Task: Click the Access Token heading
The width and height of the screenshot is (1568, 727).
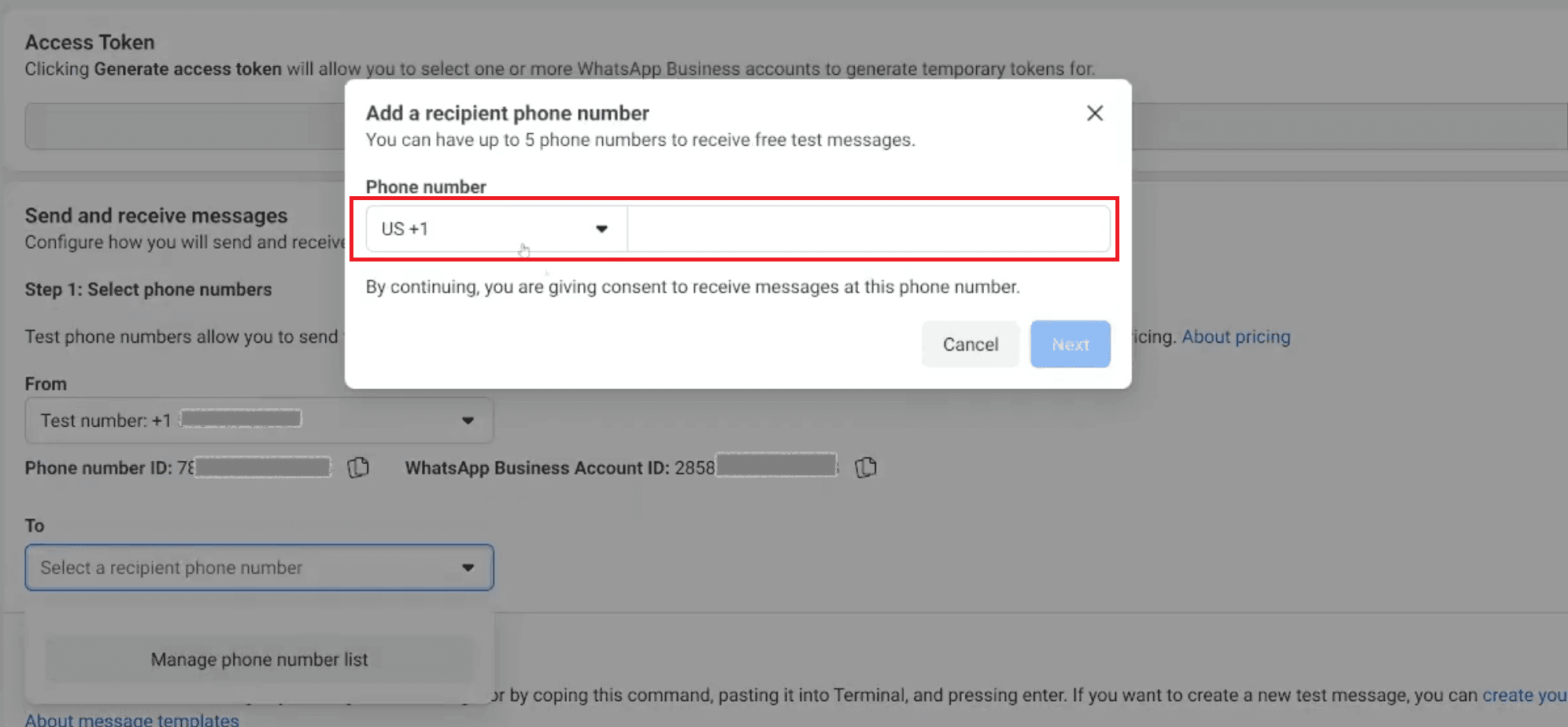Action: (90, 43)
